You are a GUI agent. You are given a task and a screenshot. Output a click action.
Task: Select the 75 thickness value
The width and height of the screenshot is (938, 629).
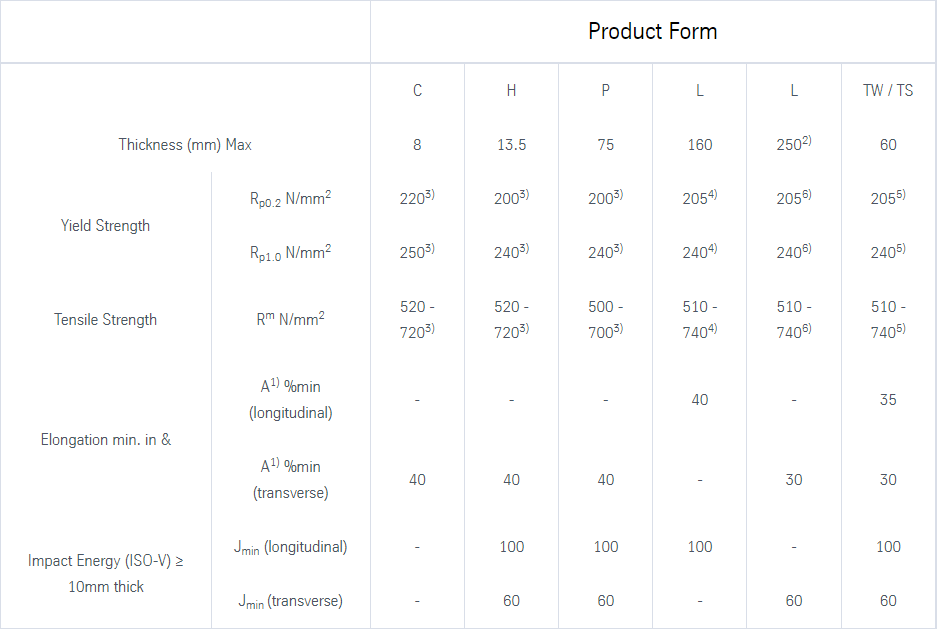605,145
